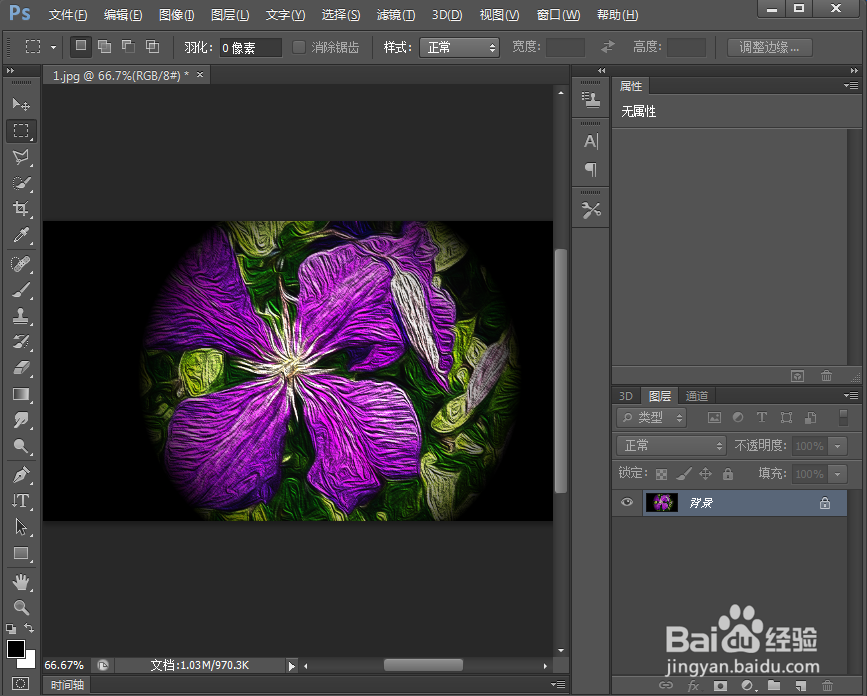Create a new layer group

(774, 685)
